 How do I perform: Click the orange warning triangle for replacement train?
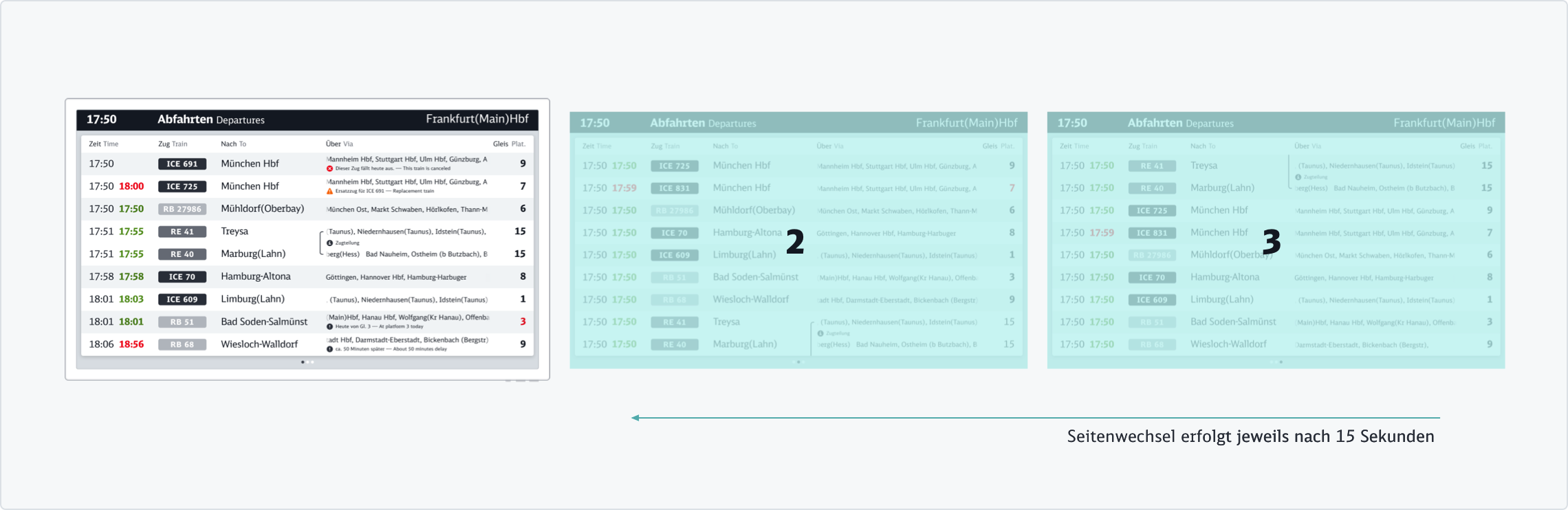coord(329,191)
